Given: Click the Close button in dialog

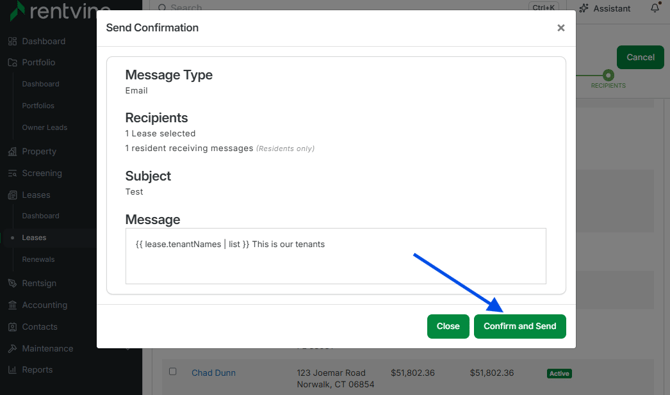Looking at the screenshot, I should click(448, 326).
